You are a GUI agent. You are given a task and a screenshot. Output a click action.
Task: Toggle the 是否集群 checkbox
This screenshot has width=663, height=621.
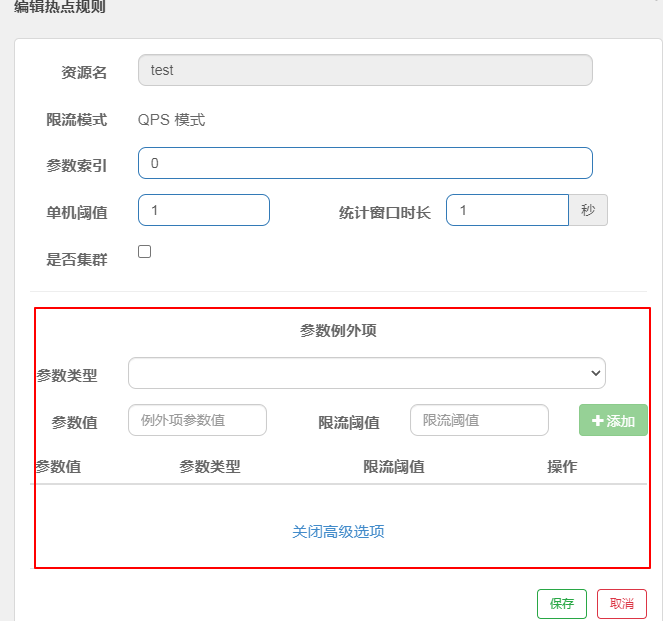[x=144, y=252]
